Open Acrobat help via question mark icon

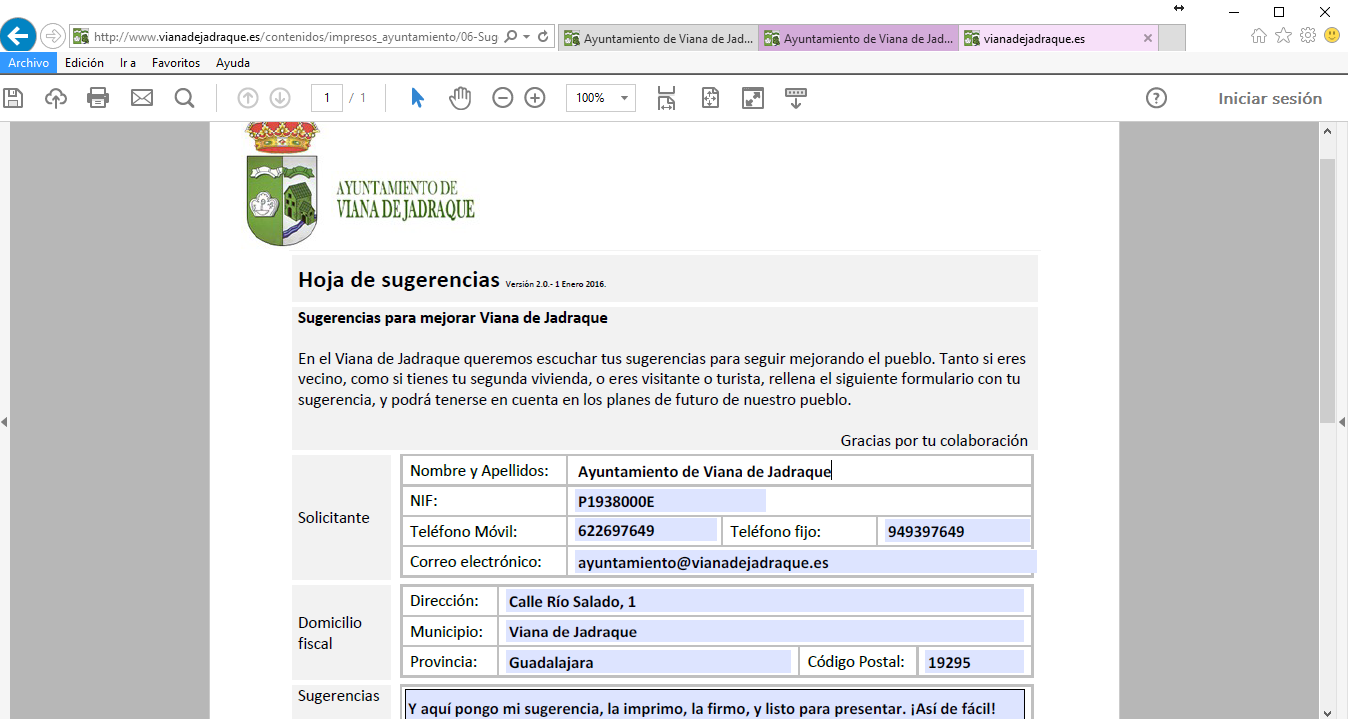point(1157,97)
